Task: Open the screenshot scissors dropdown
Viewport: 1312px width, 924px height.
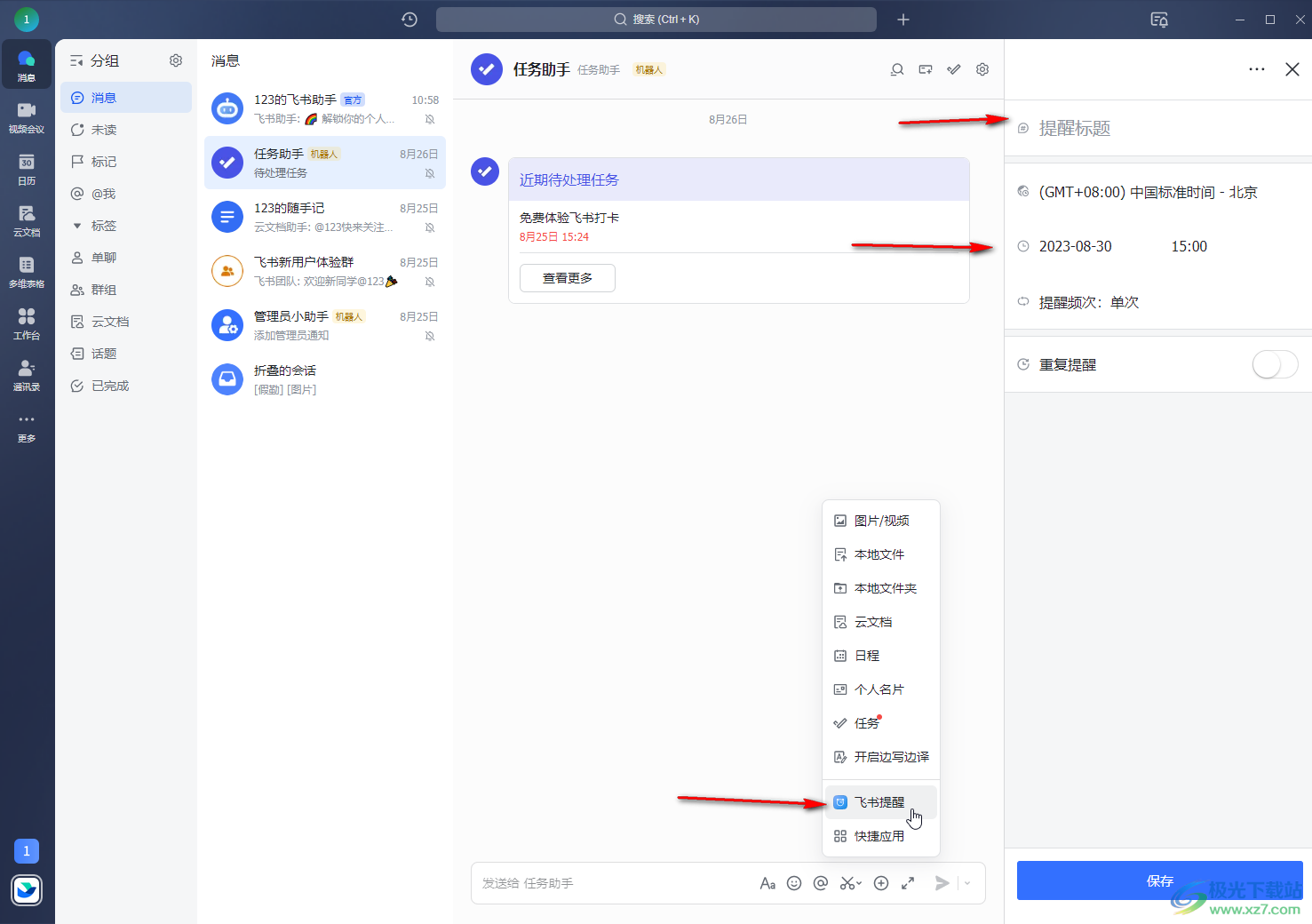Action: click(851, 883)
